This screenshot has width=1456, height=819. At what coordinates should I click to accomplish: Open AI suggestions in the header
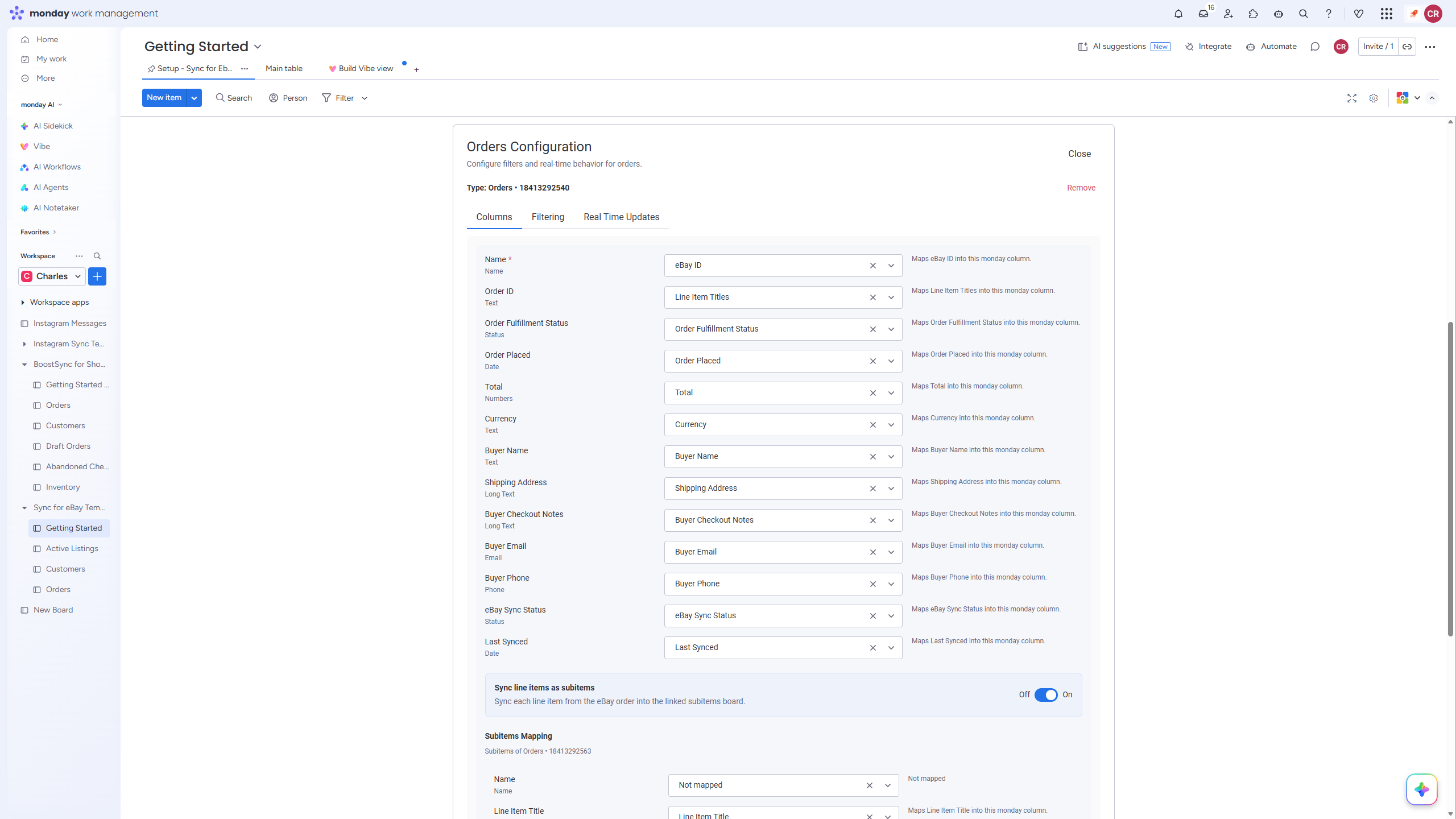point(1124,47)
